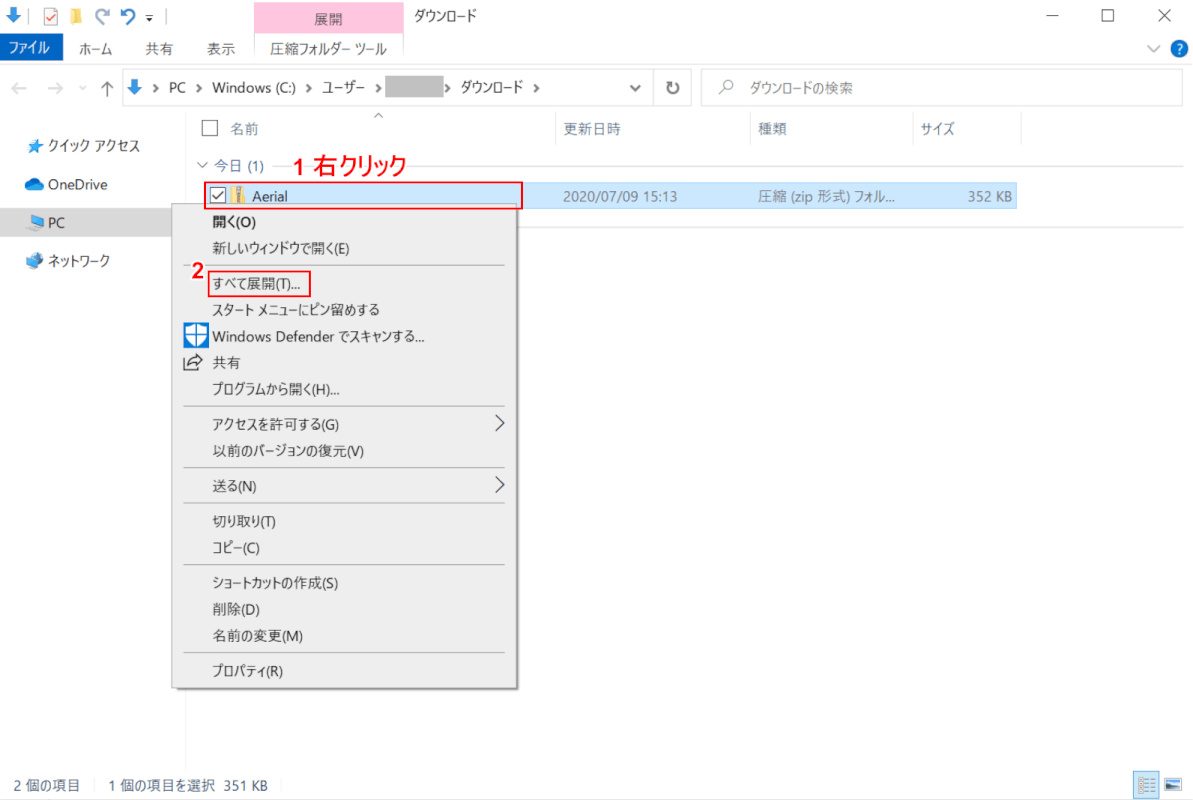Image resolution: width=1193 pixels, height=800 pixels.
Task: Click the up-directory arrow icon
Action: click(107, 88)
